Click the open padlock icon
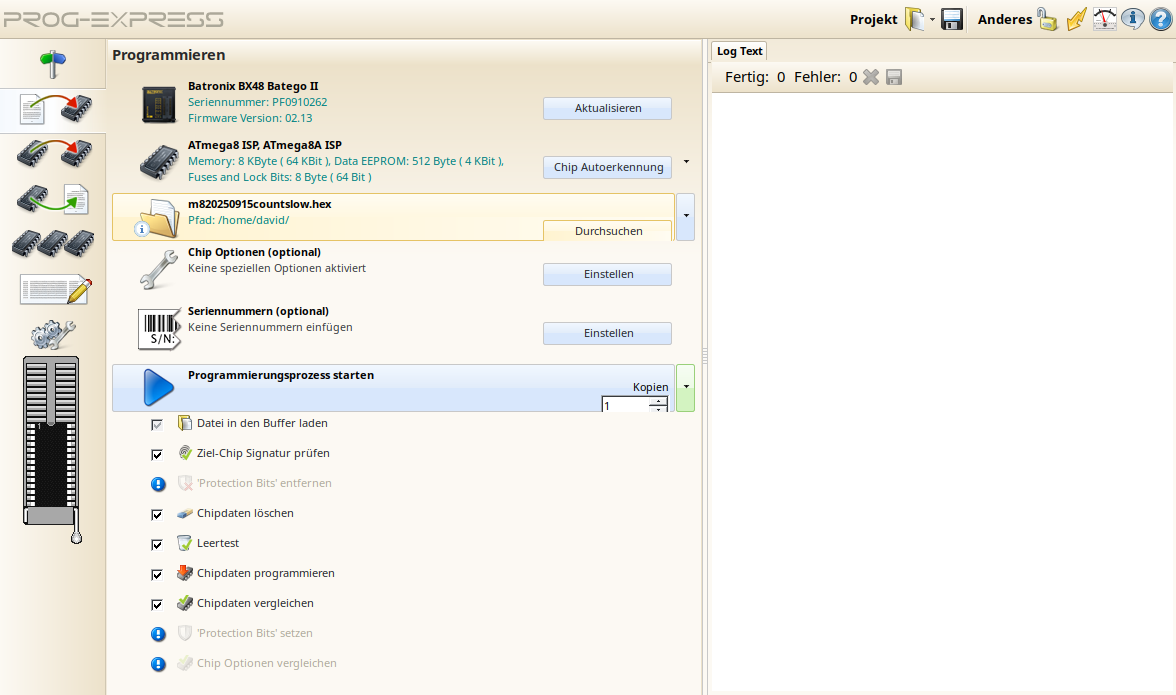 click(x=1047, y=19)
